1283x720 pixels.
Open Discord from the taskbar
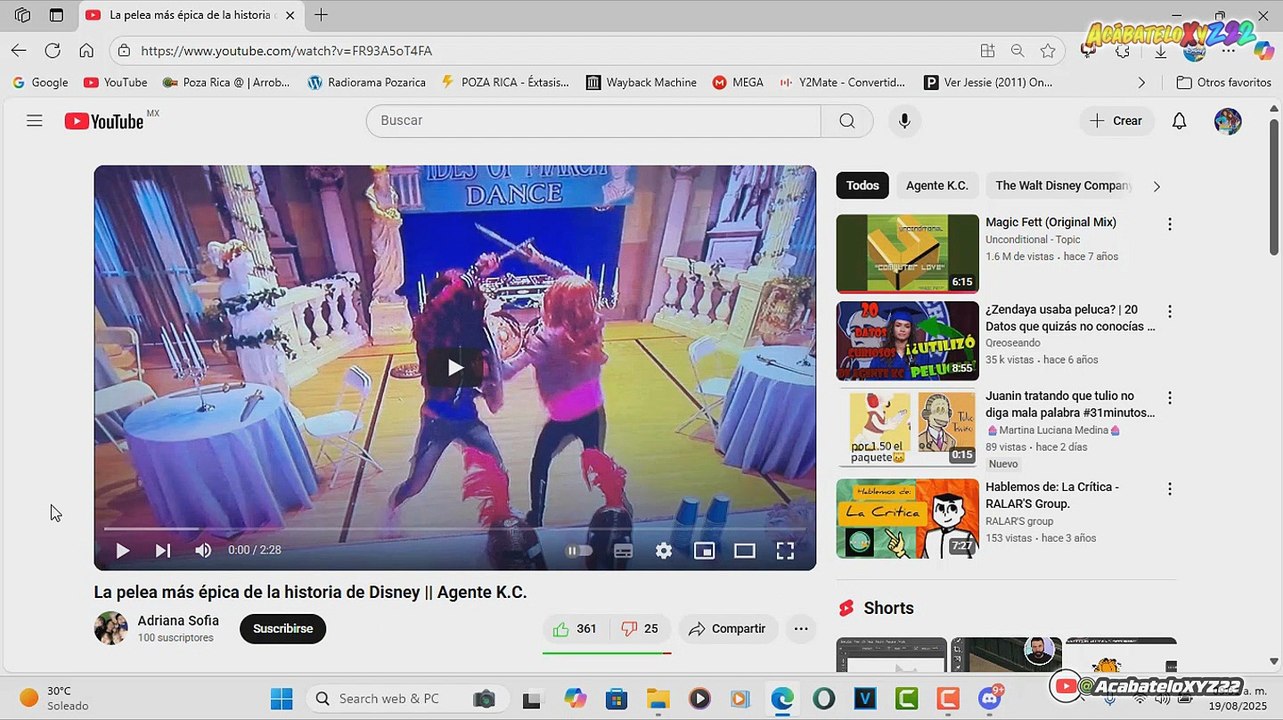pyautogui.click(x=990, y=698)
